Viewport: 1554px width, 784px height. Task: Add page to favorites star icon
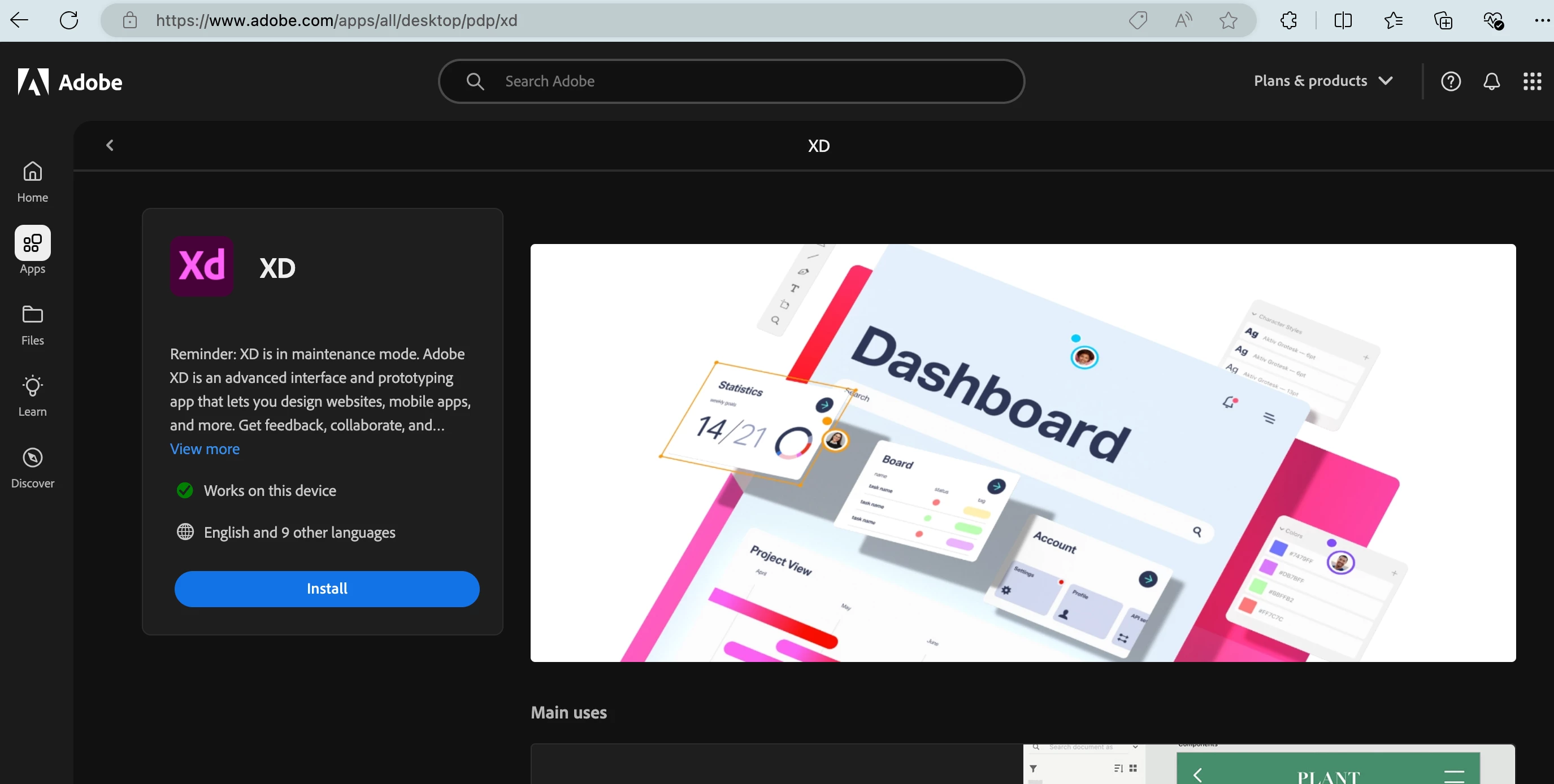tap(1227, 20)
